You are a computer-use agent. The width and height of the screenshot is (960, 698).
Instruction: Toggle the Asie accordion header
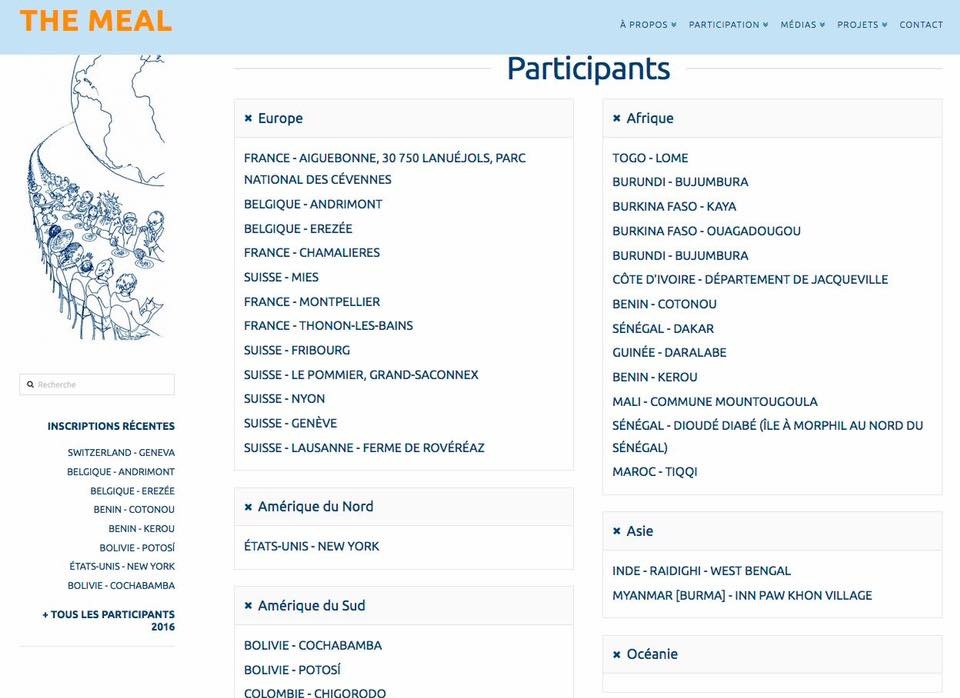tap(772, 531)
